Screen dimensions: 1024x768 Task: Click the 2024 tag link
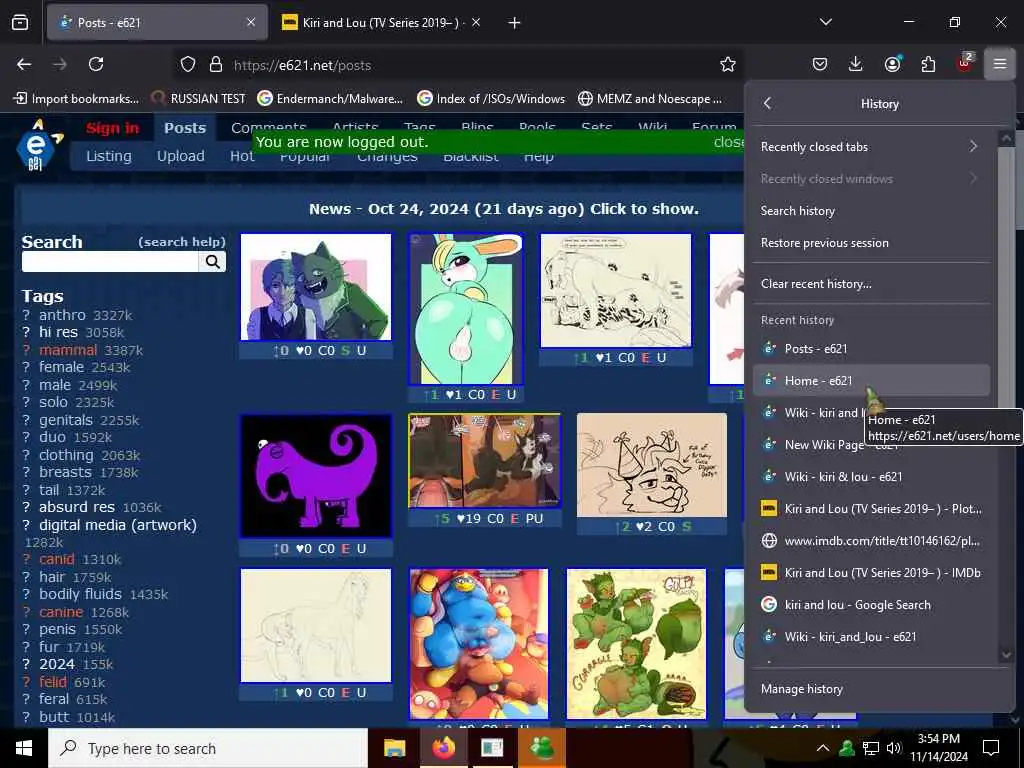click(x=57, y=664)
